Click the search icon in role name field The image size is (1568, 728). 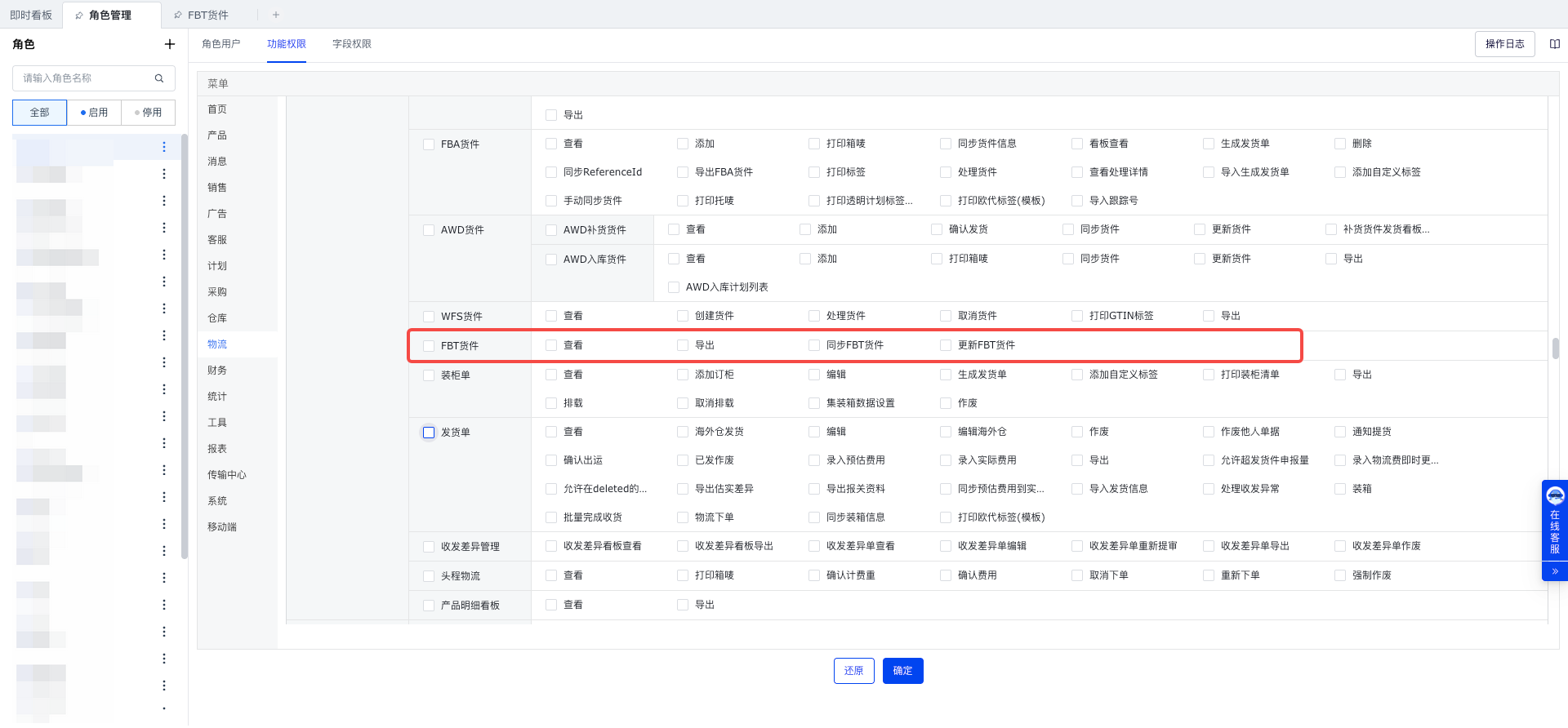pyautogui.click(x=159, y=78)
